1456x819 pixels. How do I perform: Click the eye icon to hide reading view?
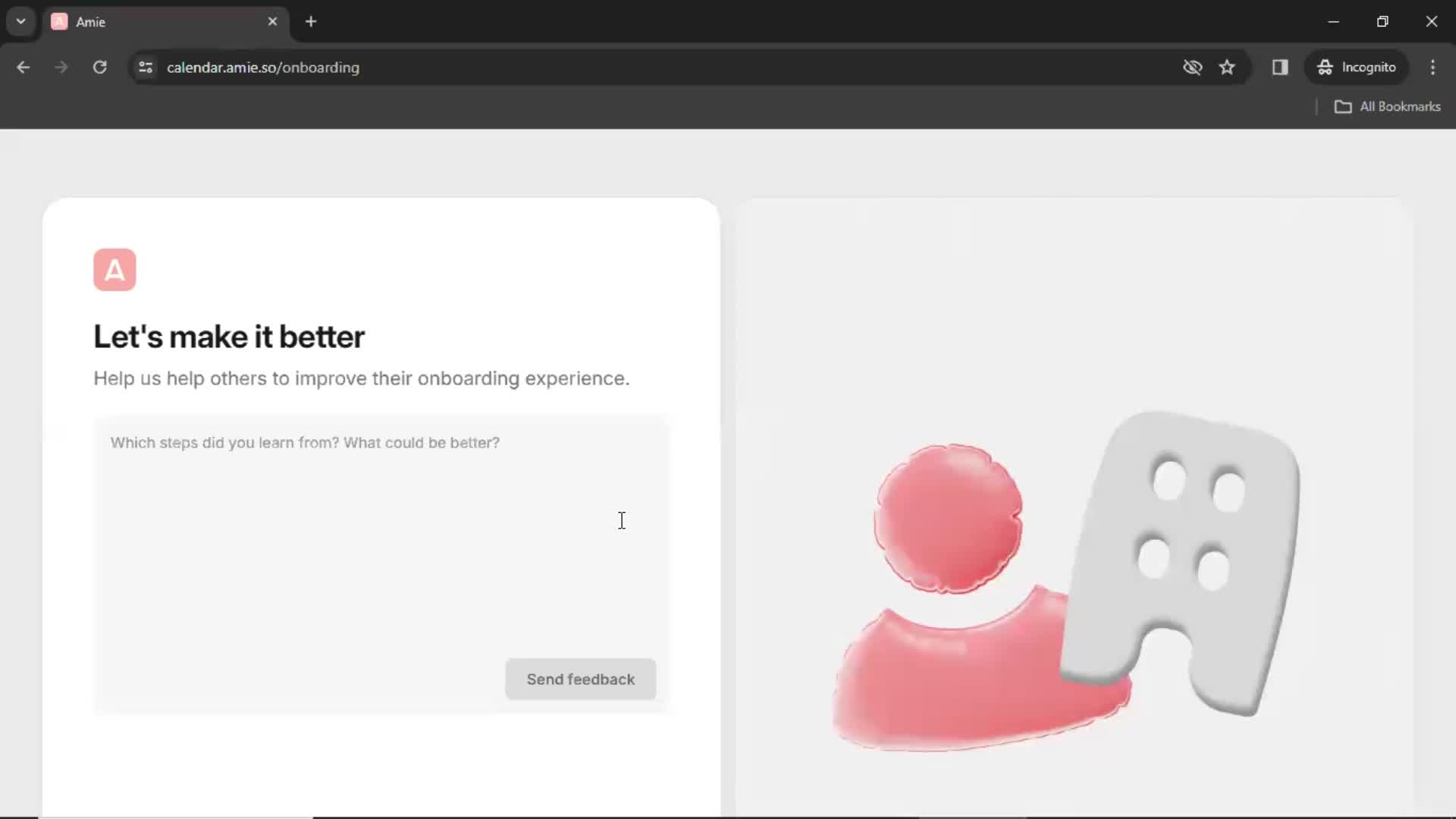pos(1193,67)
